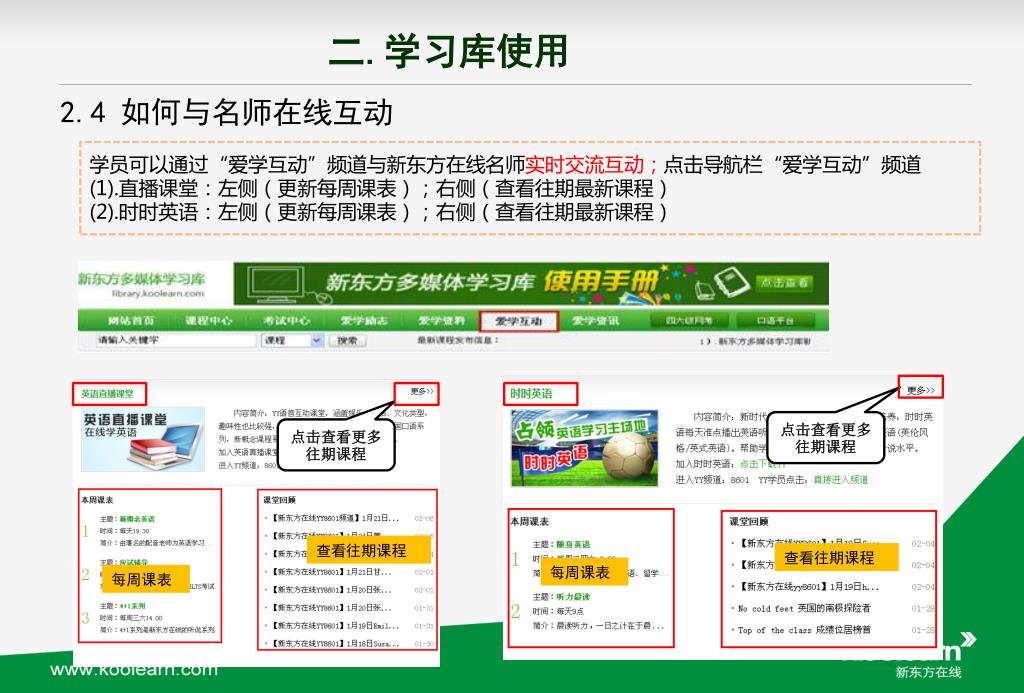Open the 爱学励志 navigation tab
1024x693 pixels.
coord(364,321)
